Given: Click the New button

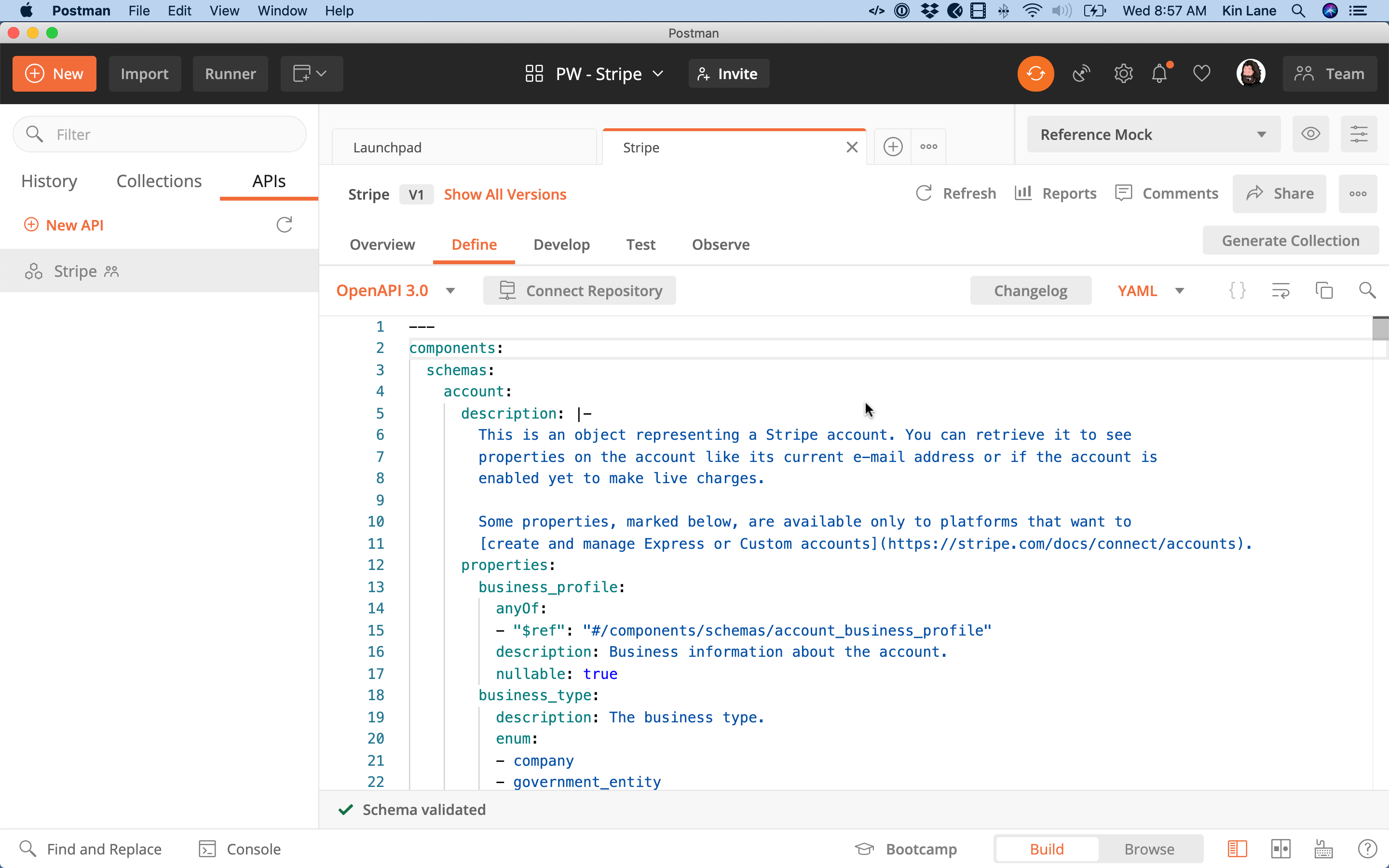Looking at the screenshot, I should (54, 73).
